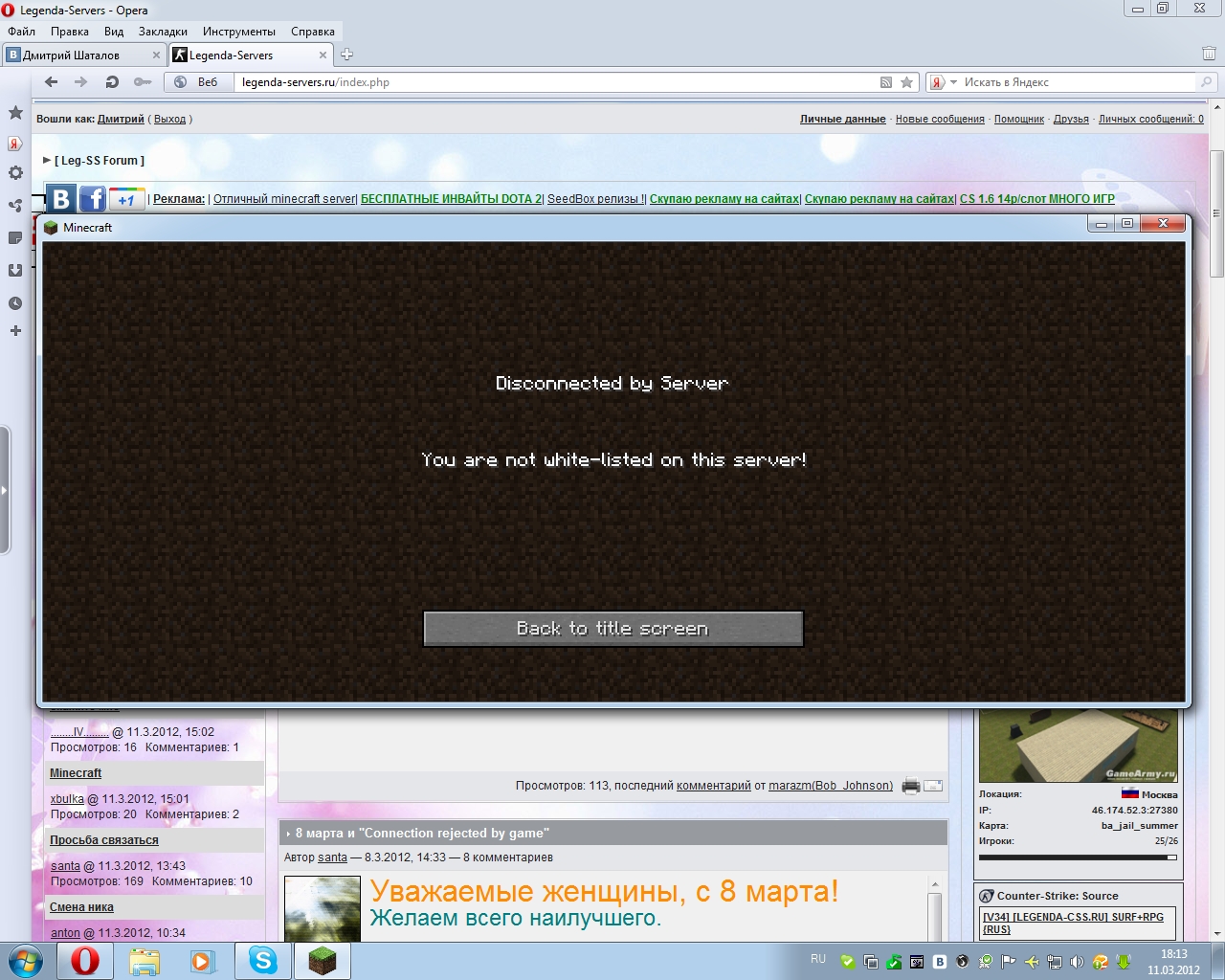This screenshot has width=1225, height=980.
Task: Open the Новые сообщения link
Action: click(x=940, y=120)
